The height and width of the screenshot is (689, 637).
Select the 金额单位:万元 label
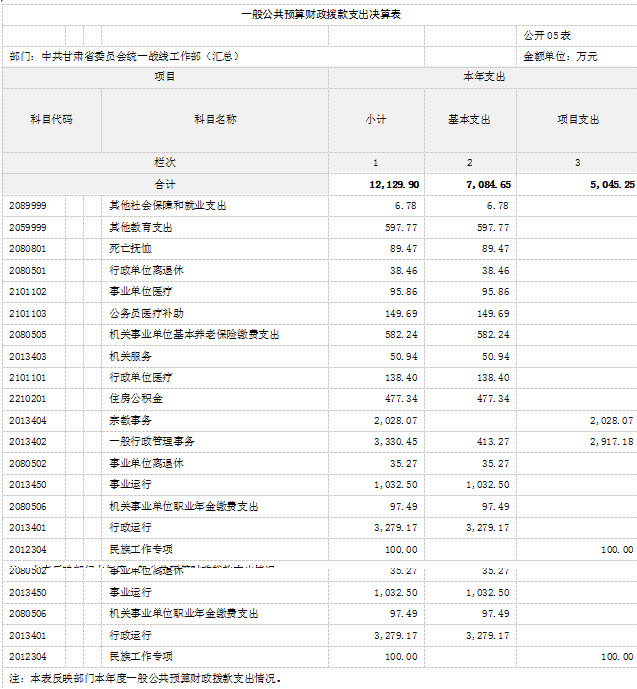pos(560,56)
